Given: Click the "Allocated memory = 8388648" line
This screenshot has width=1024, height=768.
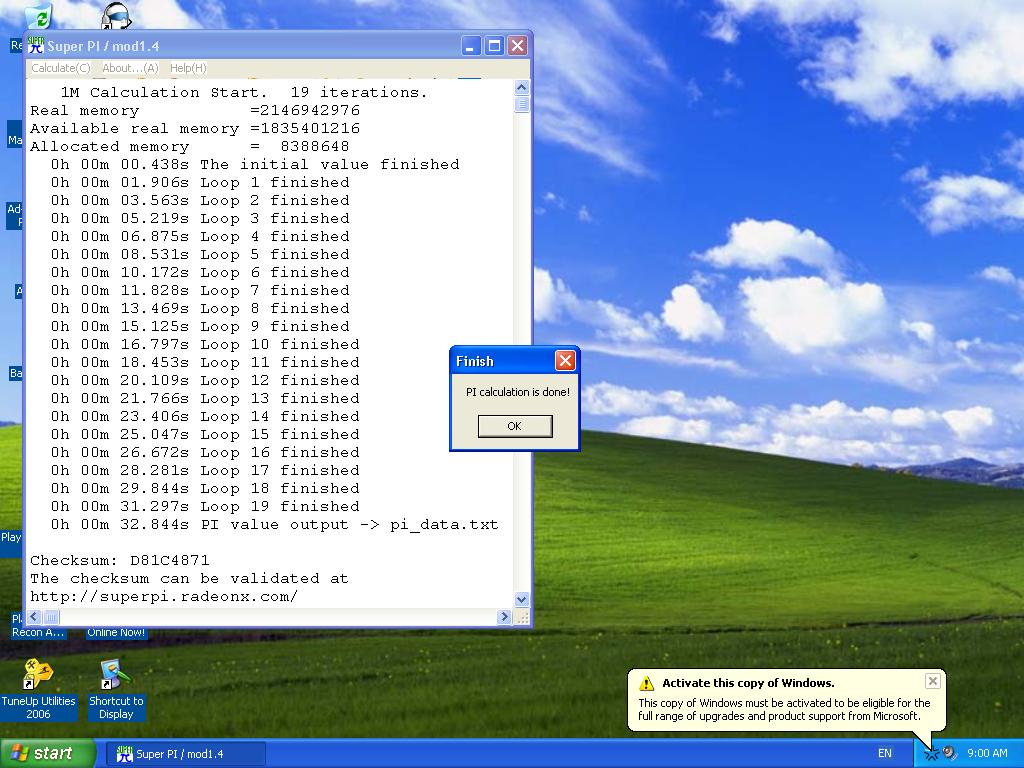Looking at the screenshot, I should click(189, 146).
